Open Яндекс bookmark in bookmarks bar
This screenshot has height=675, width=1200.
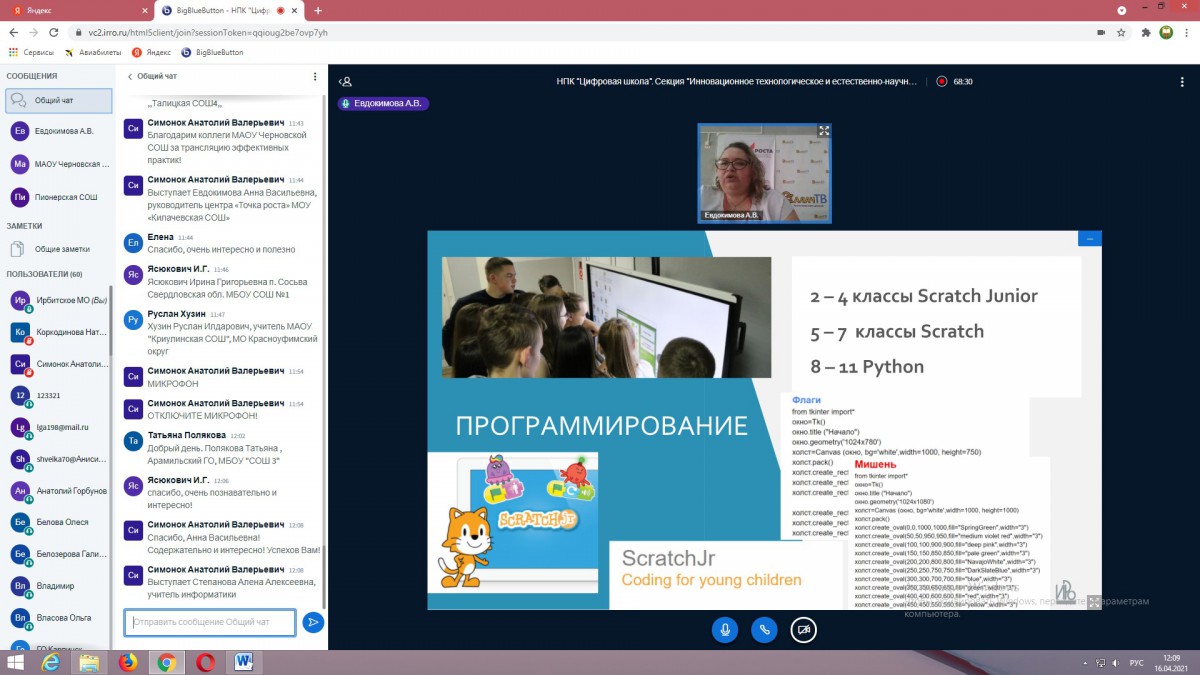tap(151, 52)
